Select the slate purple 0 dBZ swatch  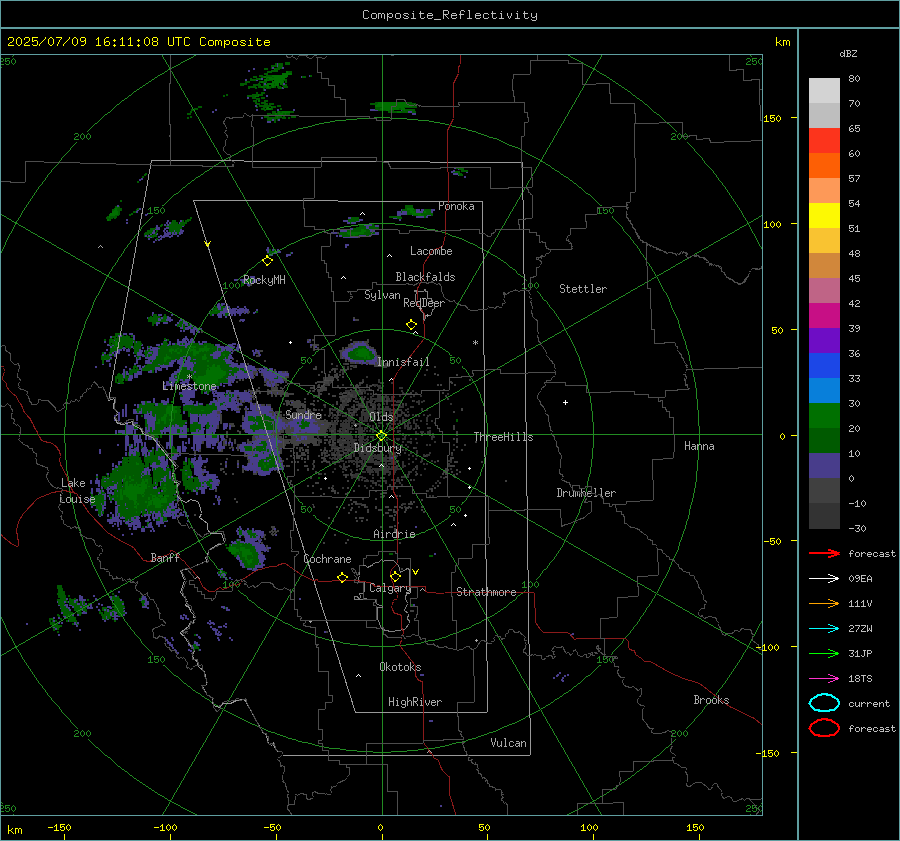click(x=824, y=466)
